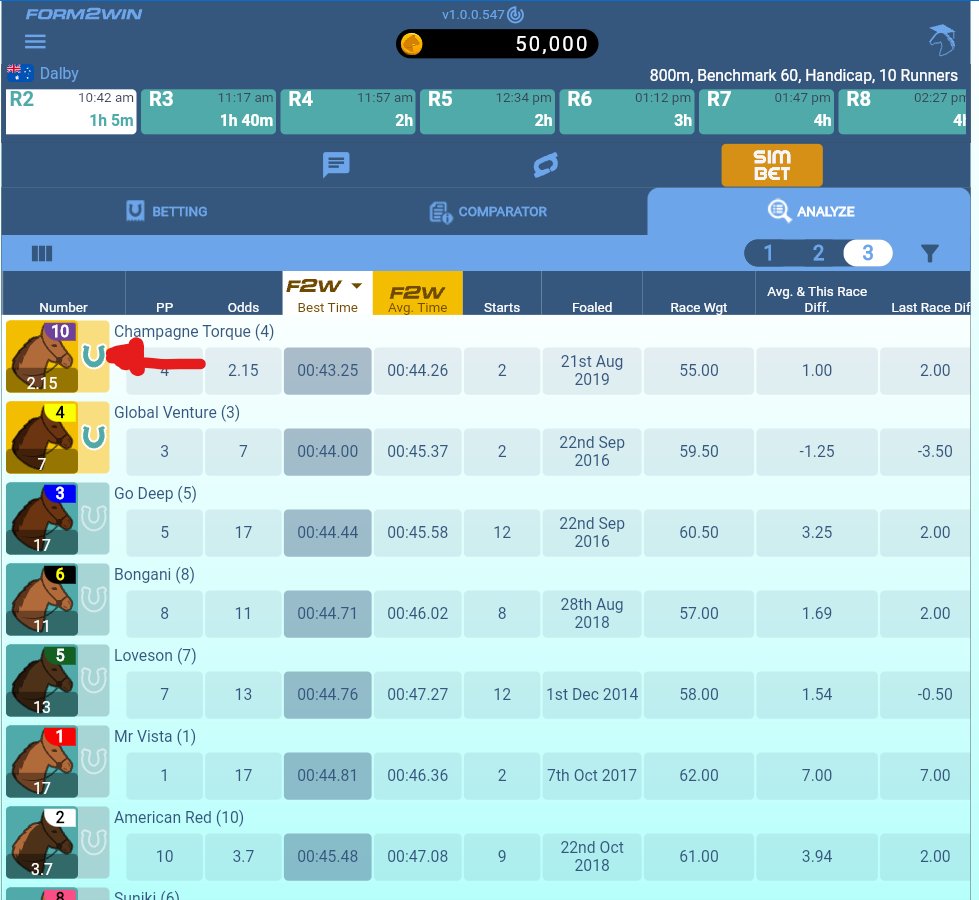Click the Australian flag icon
Viewport: 979px width, 900px height.
click(x=19, y=73)
